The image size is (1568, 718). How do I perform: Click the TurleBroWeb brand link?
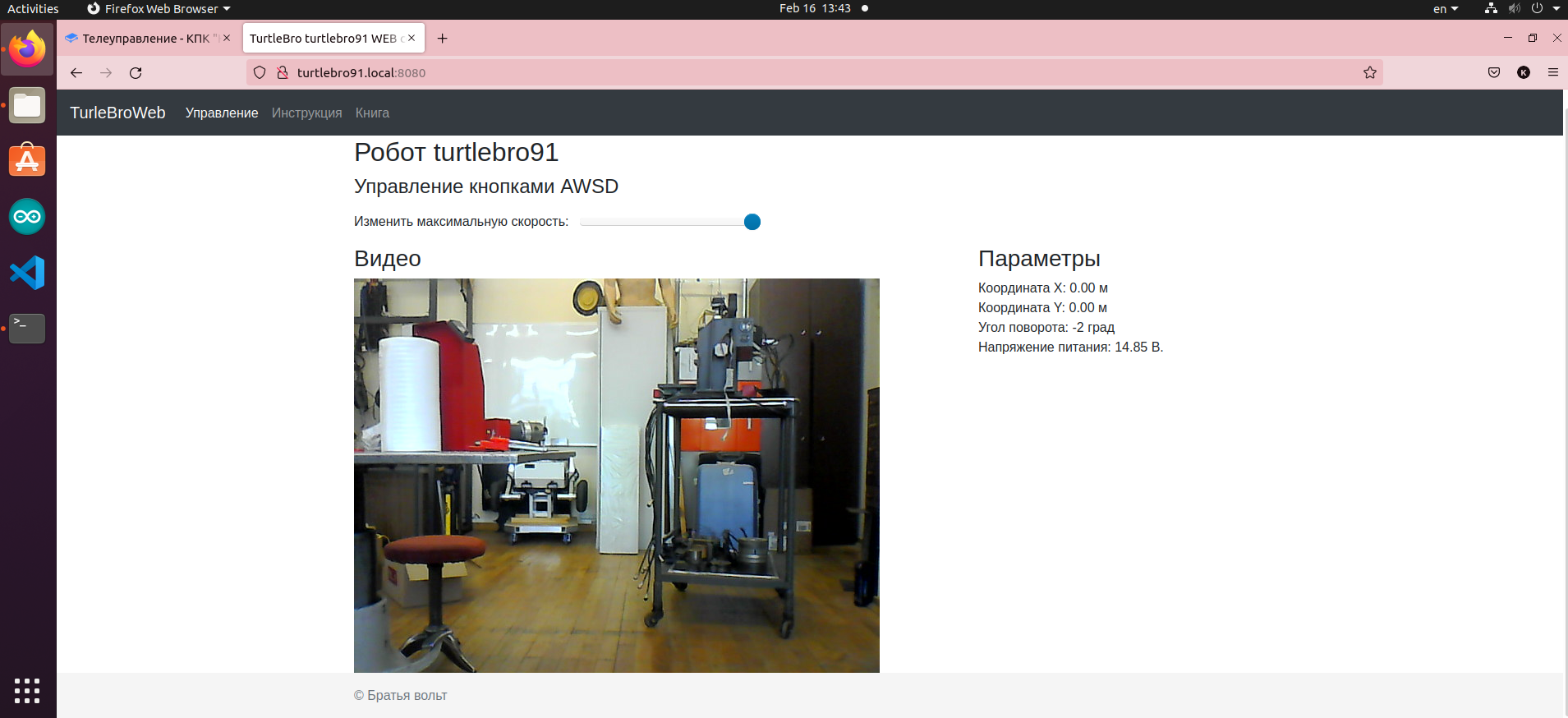[x=117, y=113]
